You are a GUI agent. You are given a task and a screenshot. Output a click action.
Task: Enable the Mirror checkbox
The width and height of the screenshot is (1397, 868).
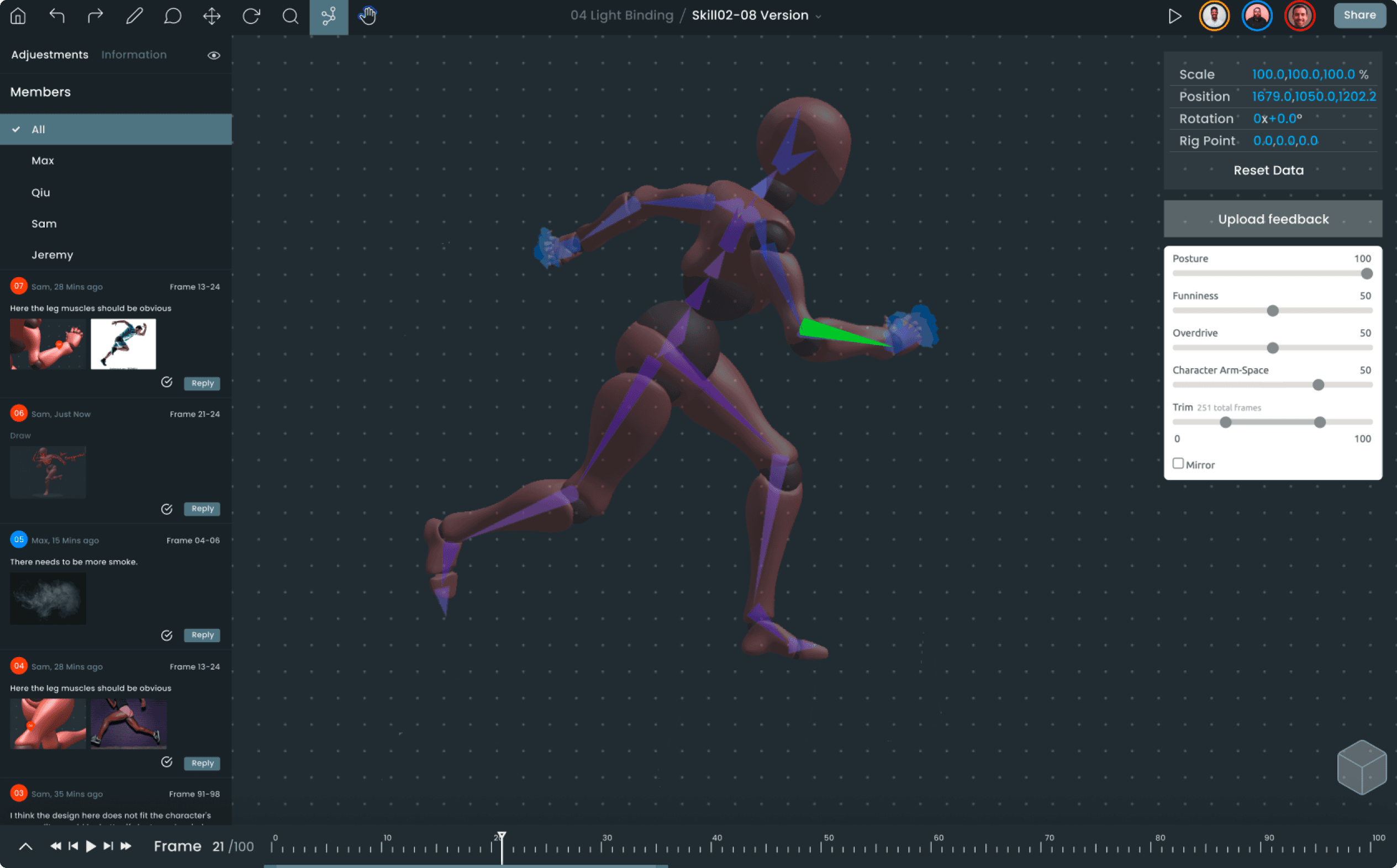click(x=1178, y=463)
